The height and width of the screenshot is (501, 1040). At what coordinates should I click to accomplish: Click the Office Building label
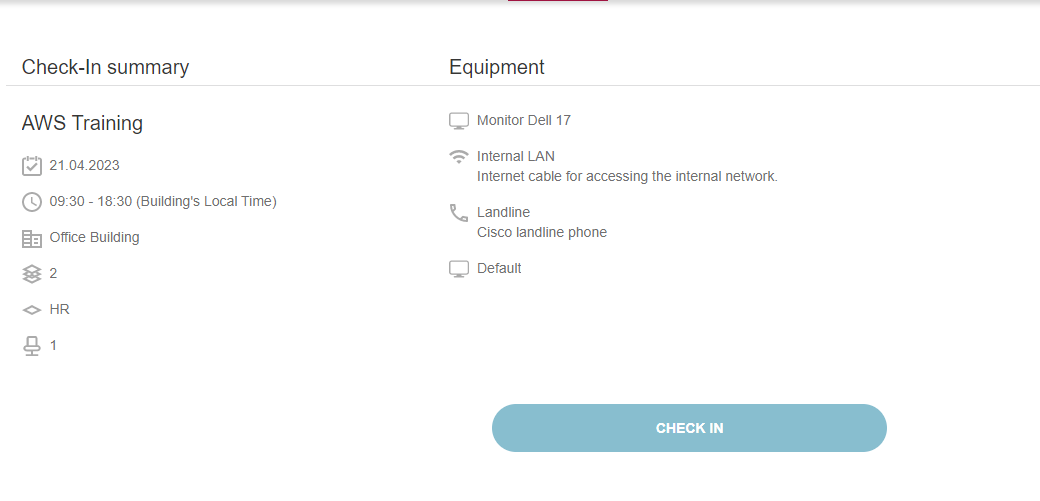click(94, 237)
